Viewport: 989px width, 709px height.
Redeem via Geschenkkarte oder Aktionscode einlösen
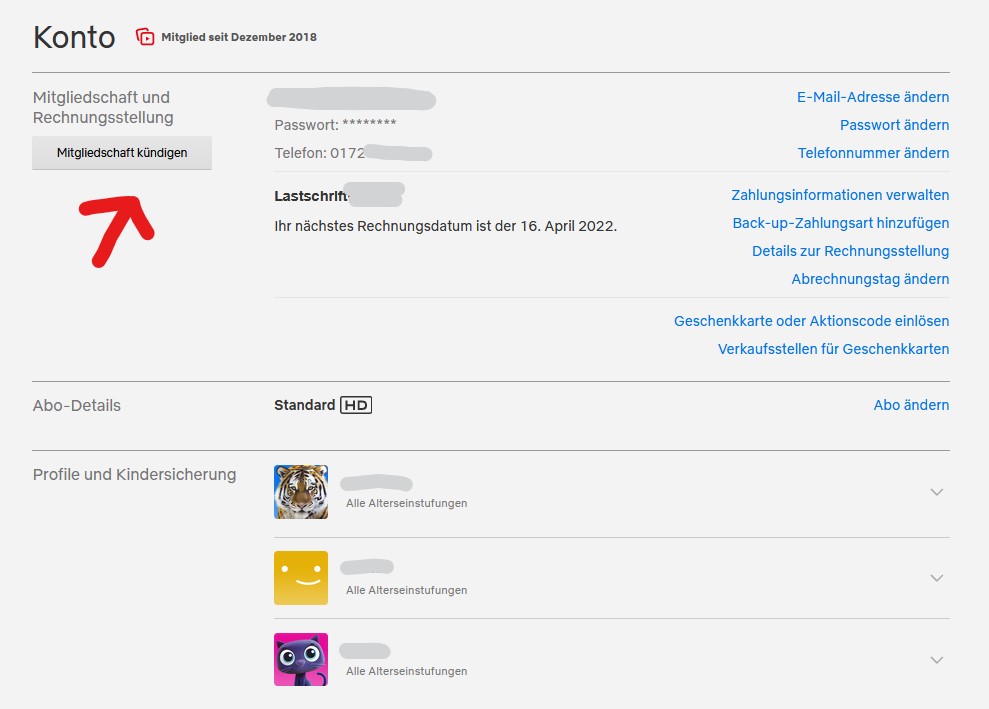click(x=811, y=321)
